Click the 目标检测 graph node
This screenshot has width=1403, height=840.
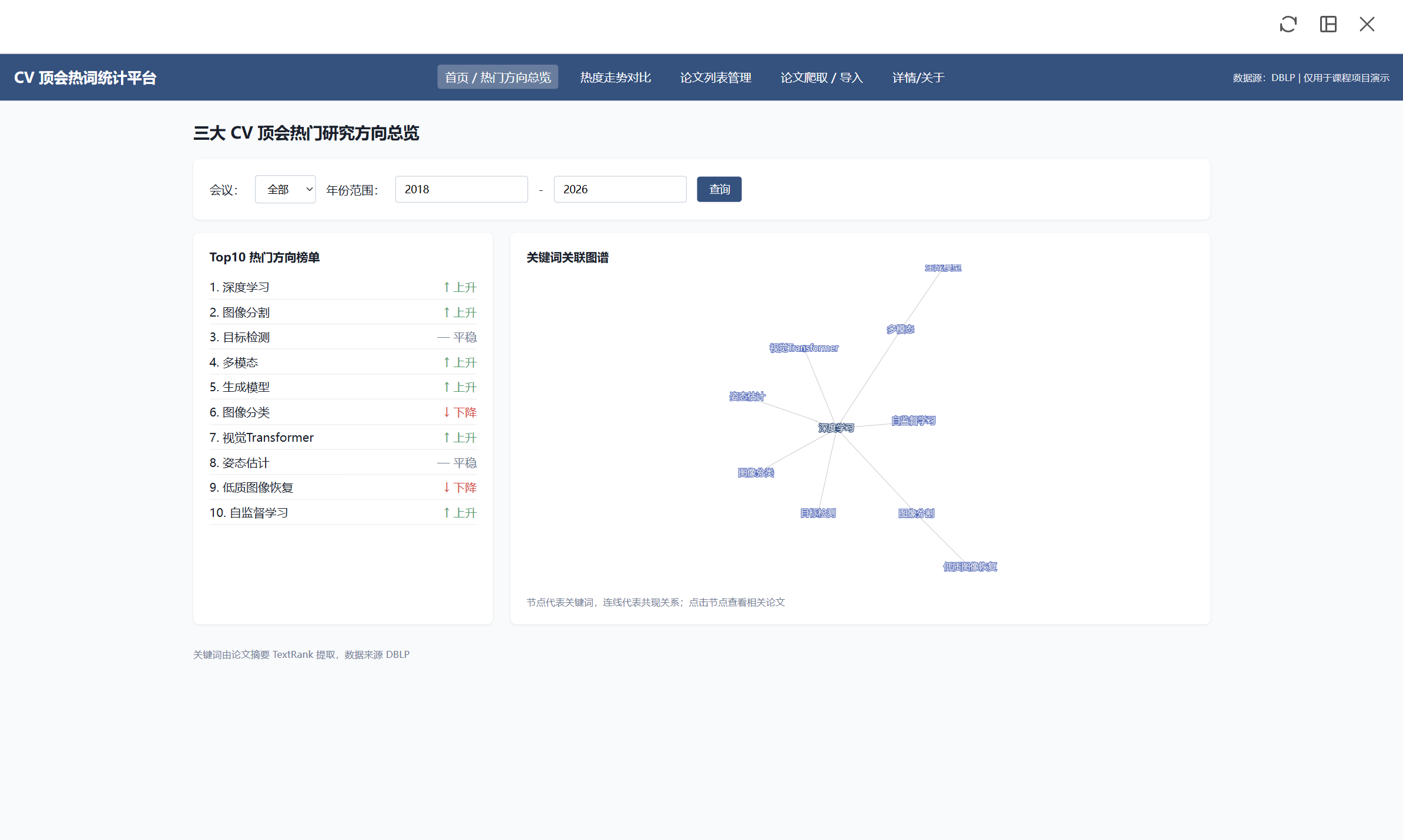tap(818, 513)
